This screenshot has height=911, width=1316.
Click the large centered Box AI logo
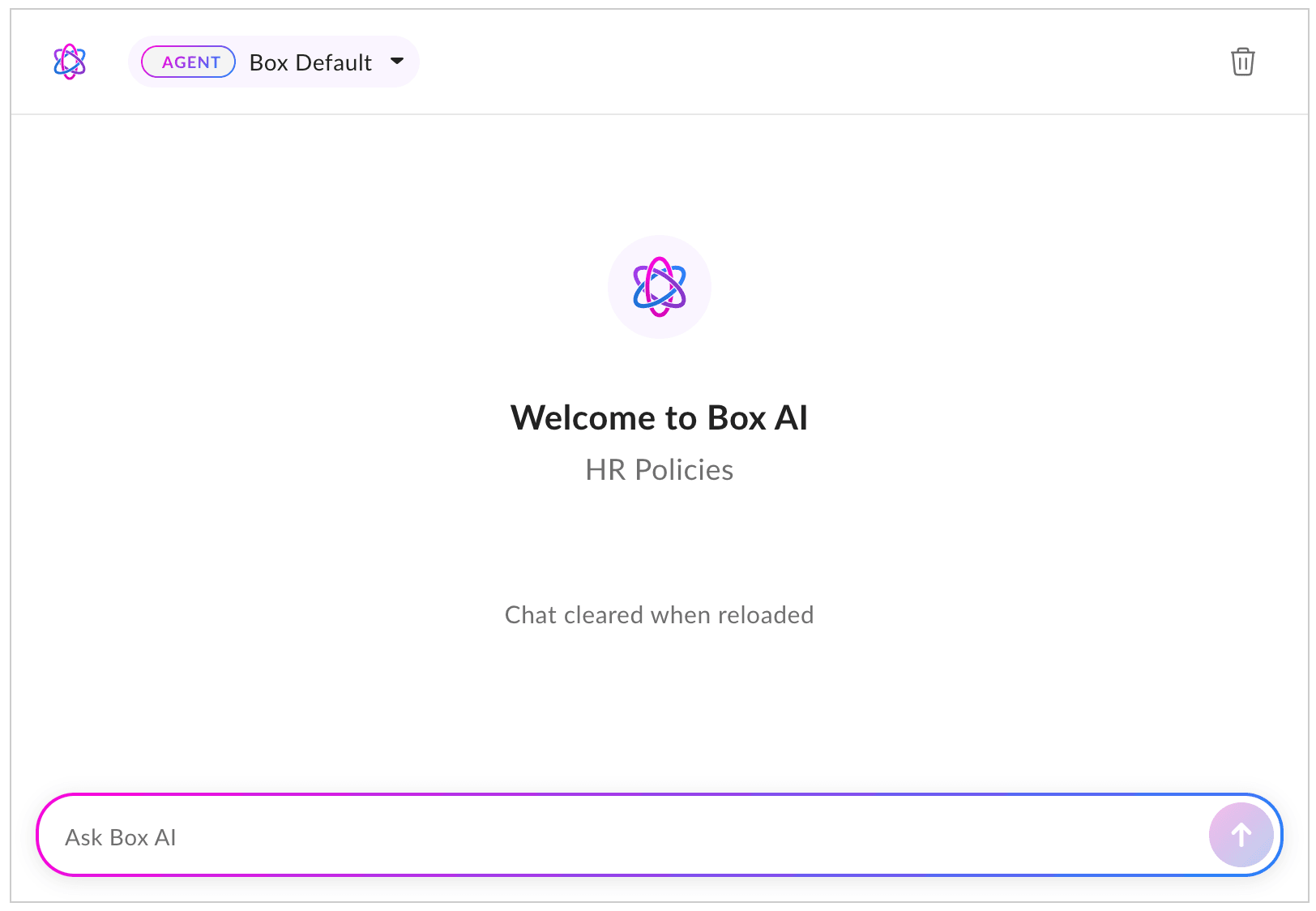(x=659, y=287)
